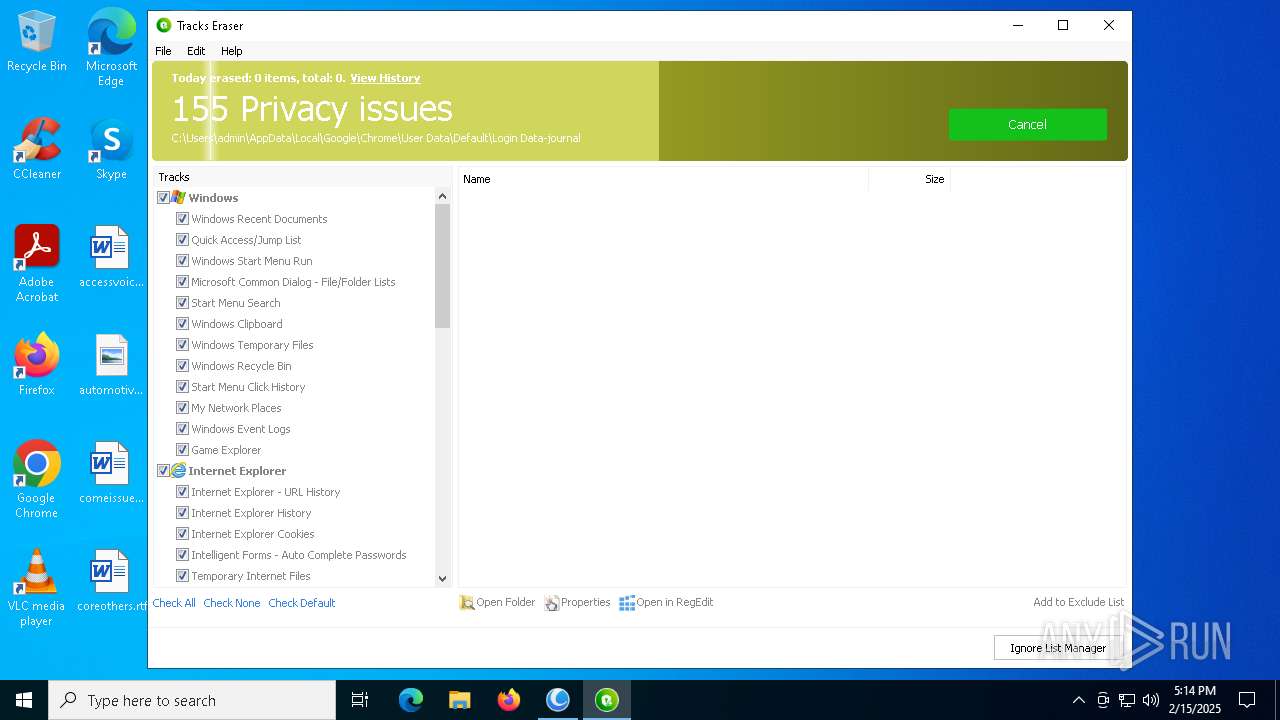
Task: Click the Check Default link
Action: click(x=301, y=603)
